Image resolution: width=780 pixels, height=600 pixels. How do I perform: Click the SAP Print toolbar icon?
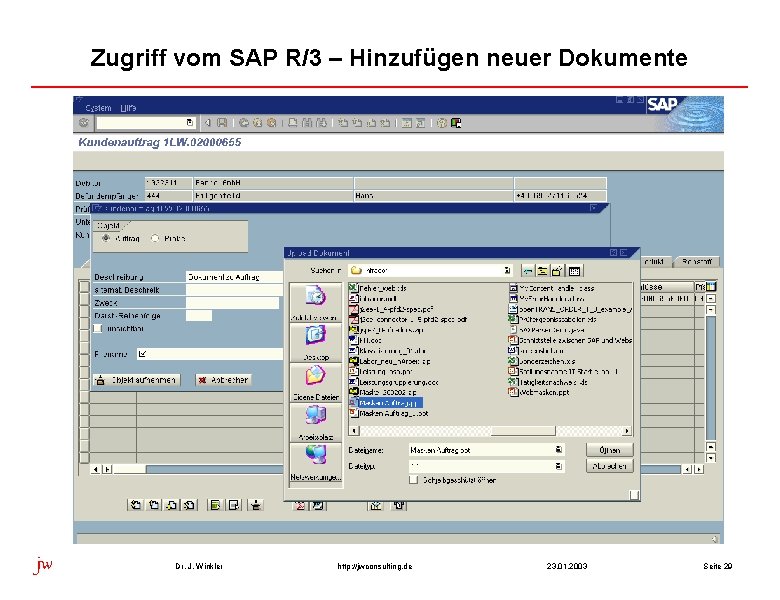[293, 122]
